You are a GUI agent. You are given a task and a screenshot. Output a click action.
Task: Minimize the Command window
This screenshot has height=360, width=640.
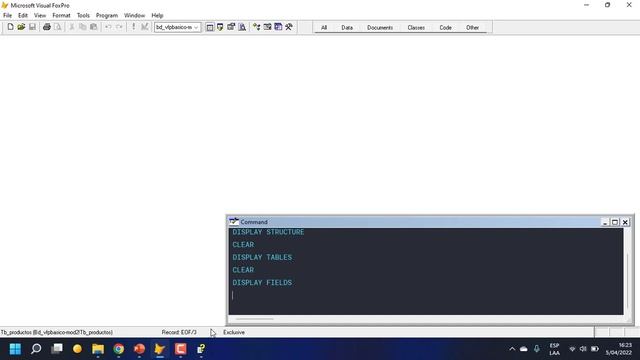[x=605, y=222]
